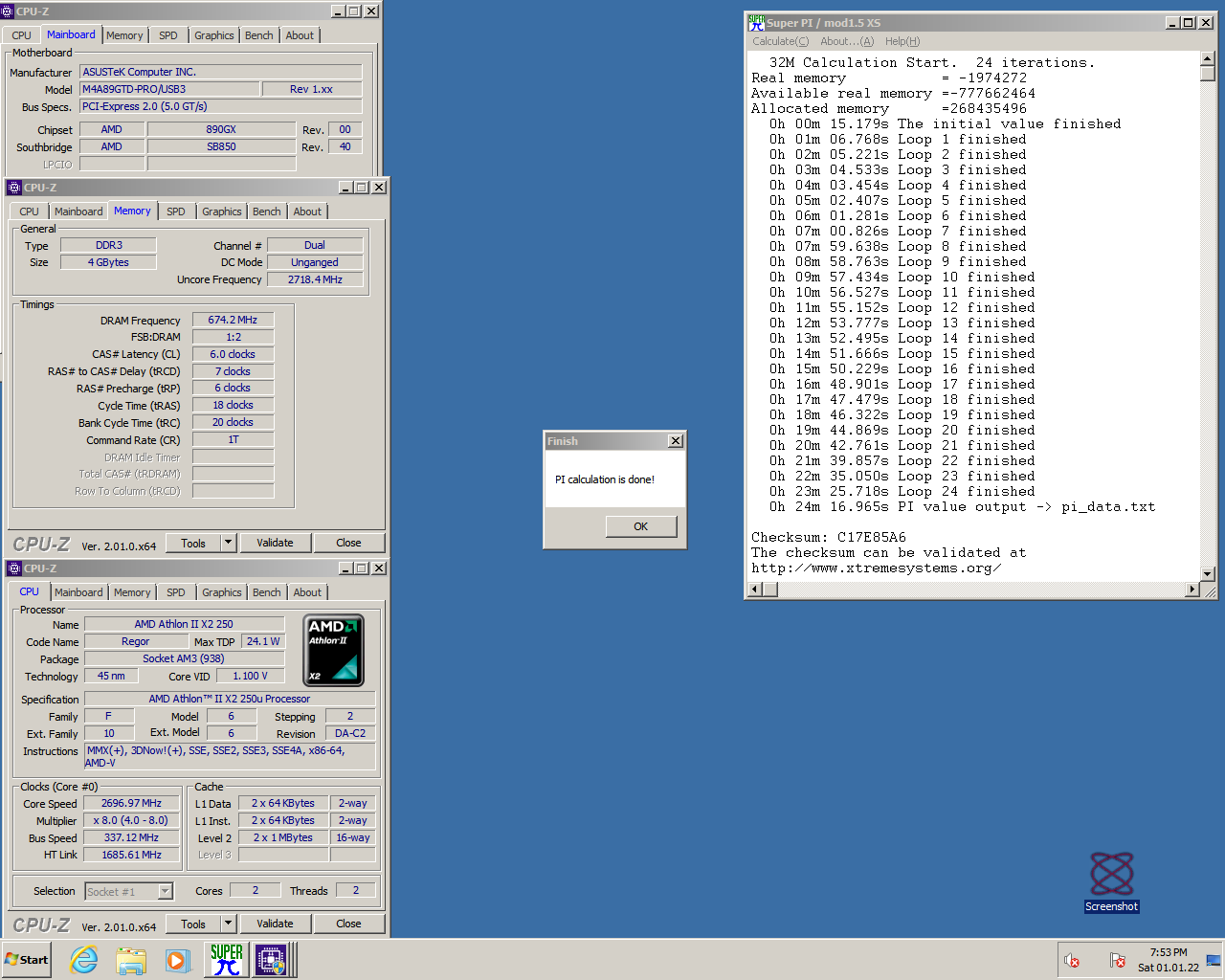Click the ASUSTeK Computer INC. manufacturer field
The height and width of the screenshot is (980, 1225).
(x=221, y=72)
